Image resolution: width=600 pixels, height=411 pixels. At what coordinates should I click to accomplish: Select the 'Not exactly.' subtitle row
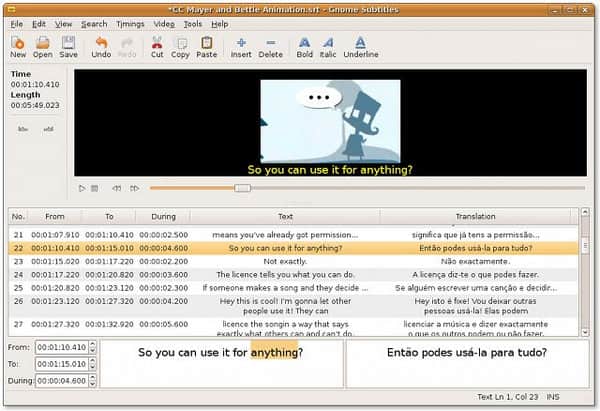[x=293, y=261]
